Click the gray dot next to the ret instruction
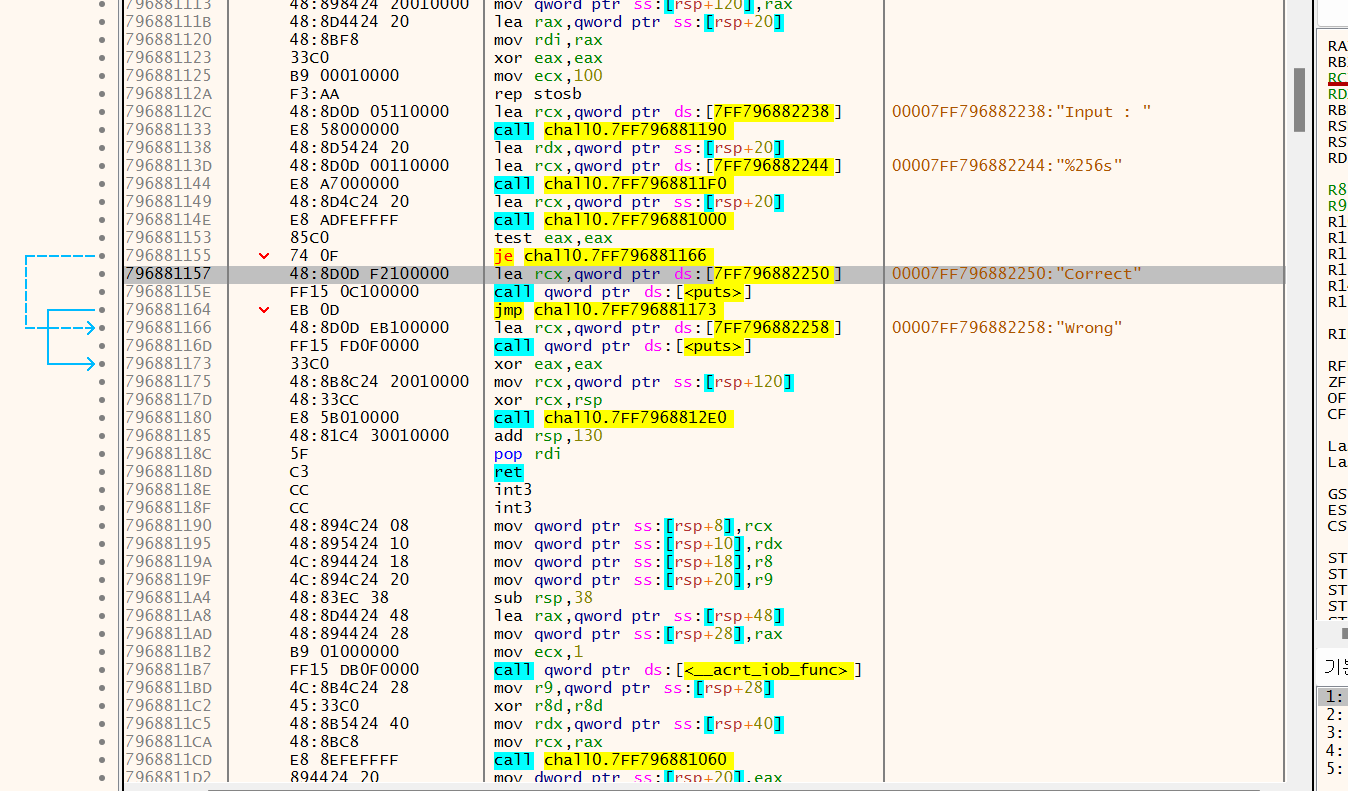Viewport: 1348px width, 791px height. pos(101,471)
